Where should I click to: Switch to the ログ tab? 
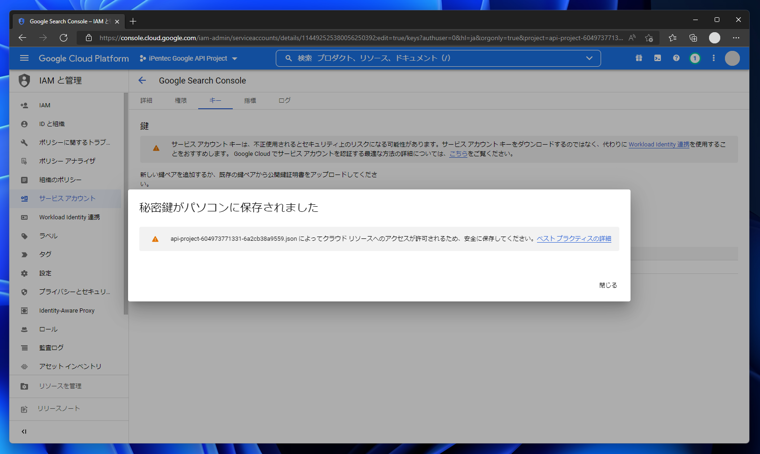click(285, 101)
